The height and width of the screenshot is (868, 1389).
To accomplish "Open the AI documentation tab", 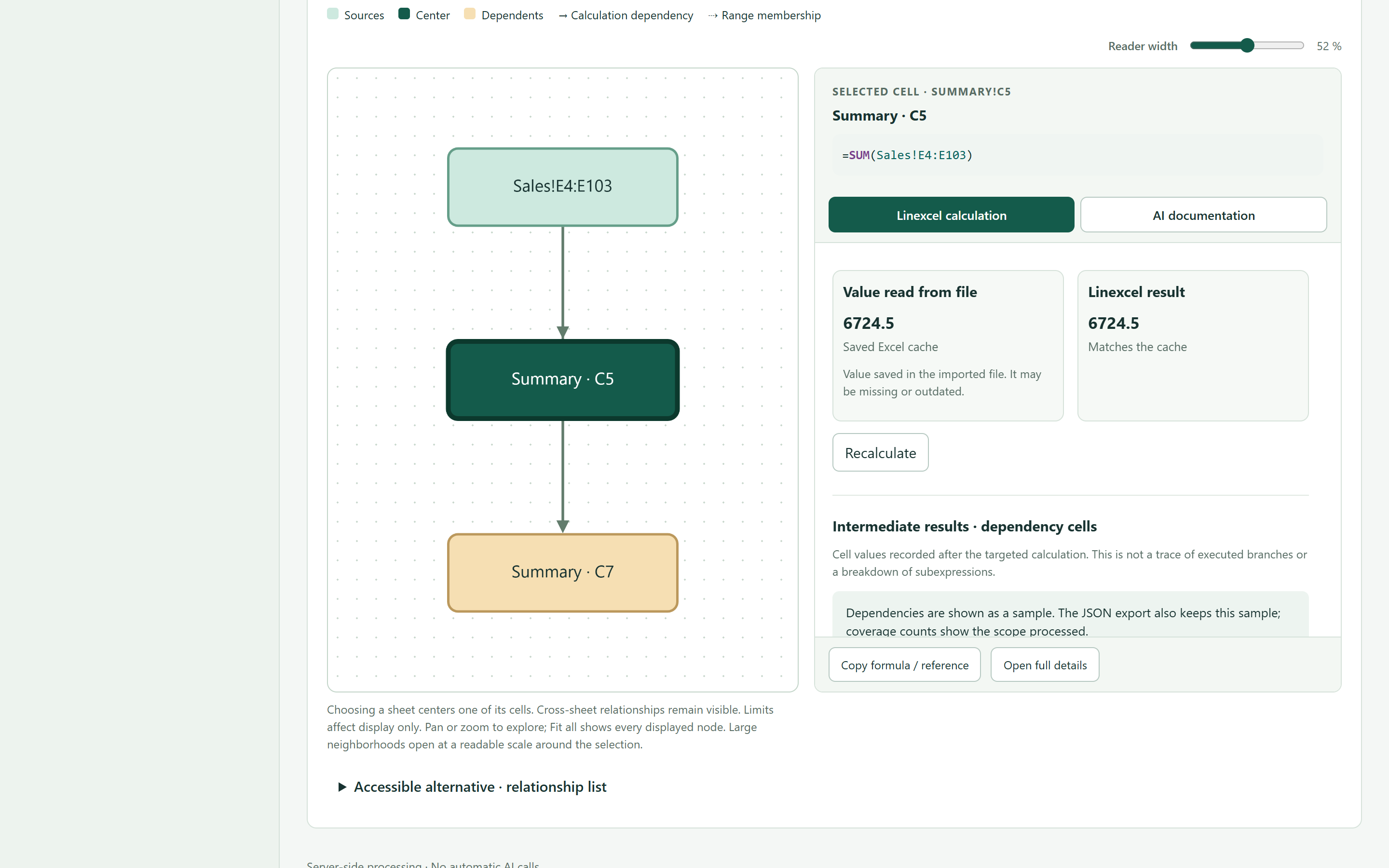I will click(1204, 215).
